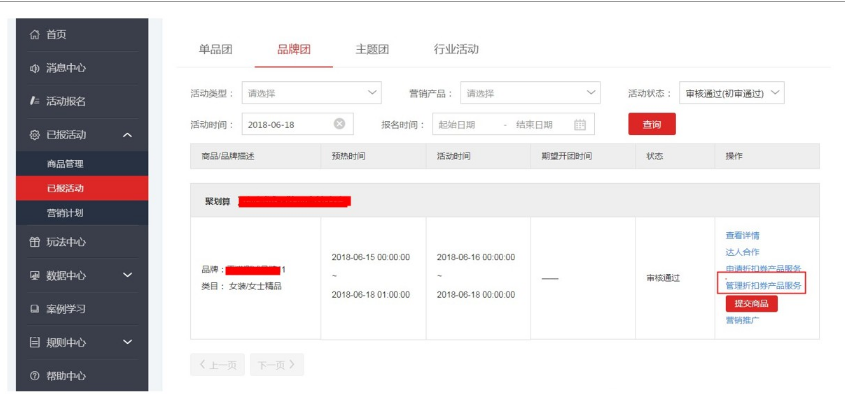Image resolution: width=845 pixels, height=396 pixels.
Task: Open the calendar icon in 报名时间 field
Action: coord(579,124)
